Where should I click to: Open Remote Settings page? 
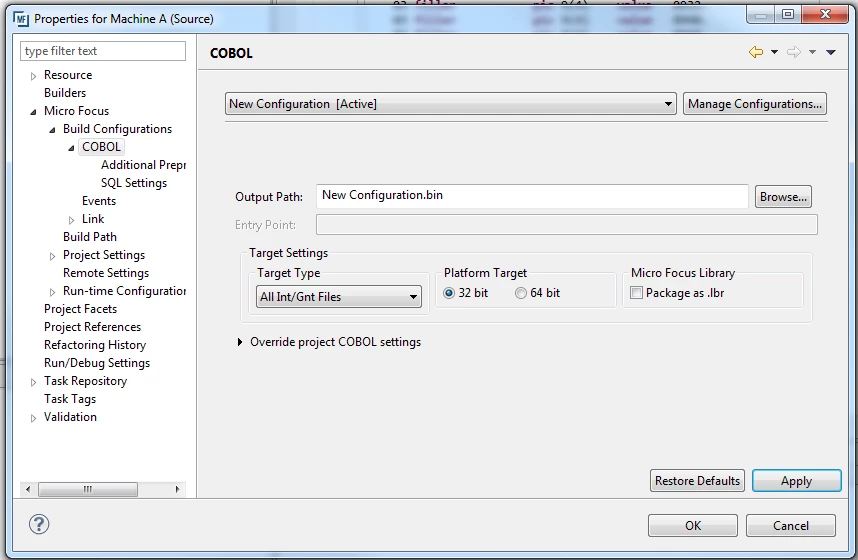tap(106, 273)
